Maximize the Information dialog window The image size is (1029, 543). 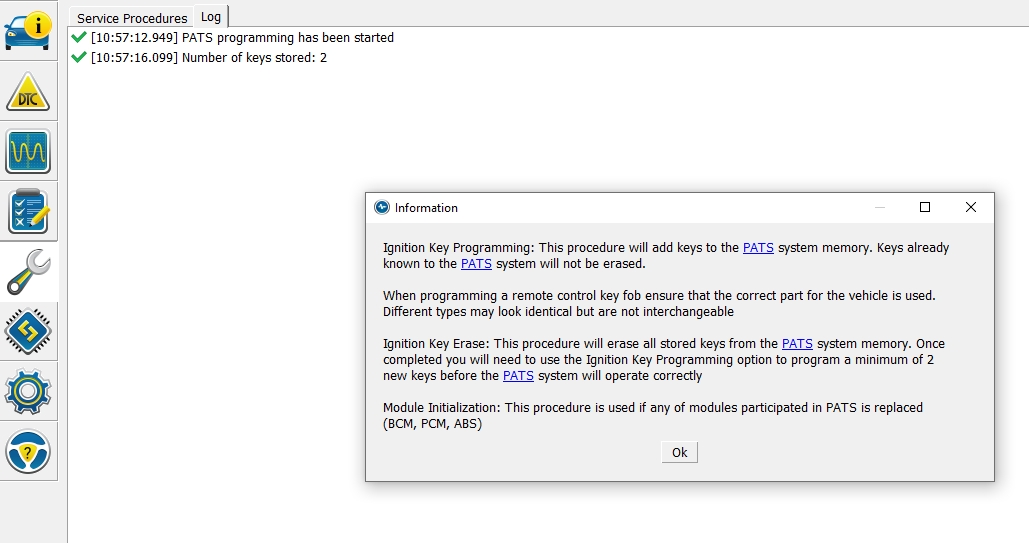[x=925, y=207]
